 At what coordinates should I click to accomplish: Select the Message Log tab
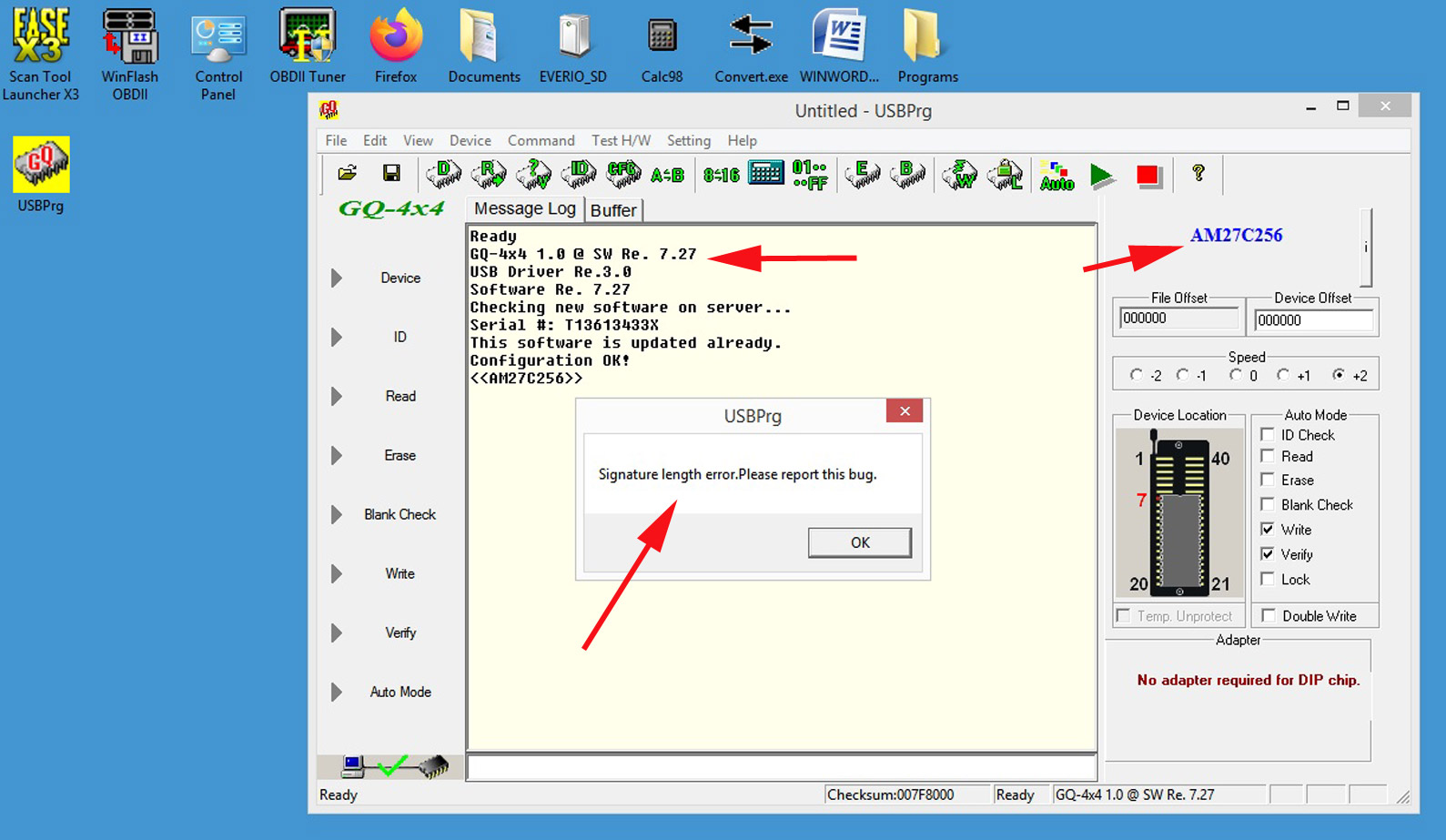click(525, 208)
